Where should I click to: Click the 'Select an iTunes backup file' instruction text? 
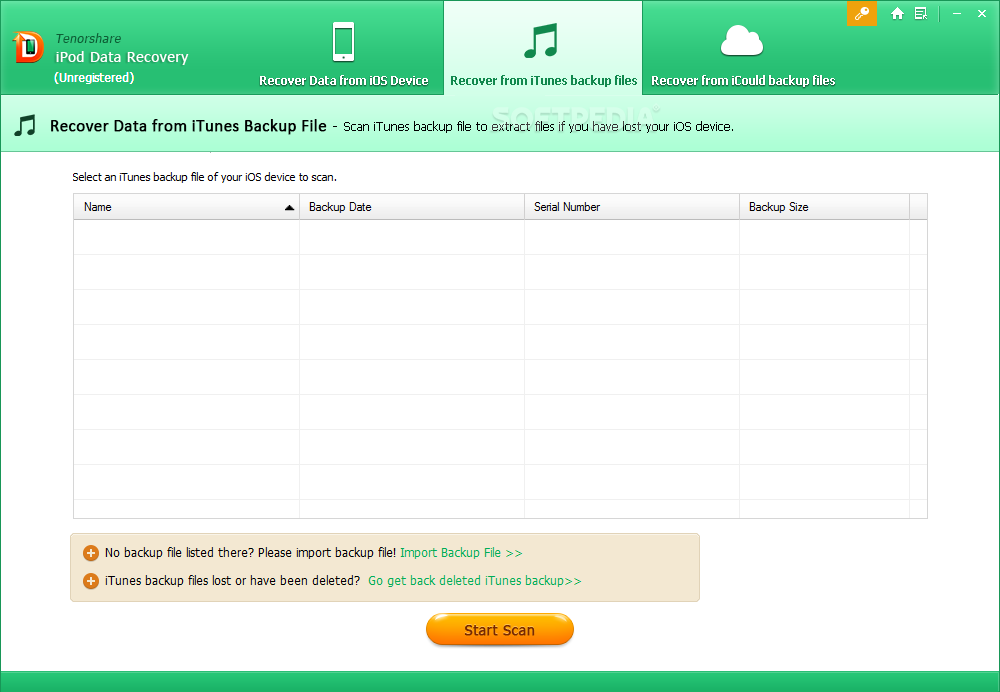[204, 177]
